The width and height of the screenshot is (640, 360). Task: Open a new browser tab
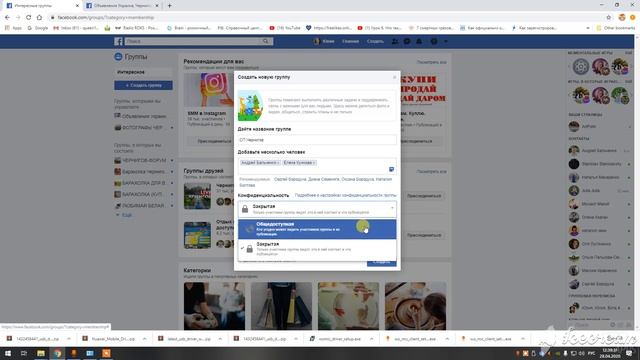click(x=169, y=6)
